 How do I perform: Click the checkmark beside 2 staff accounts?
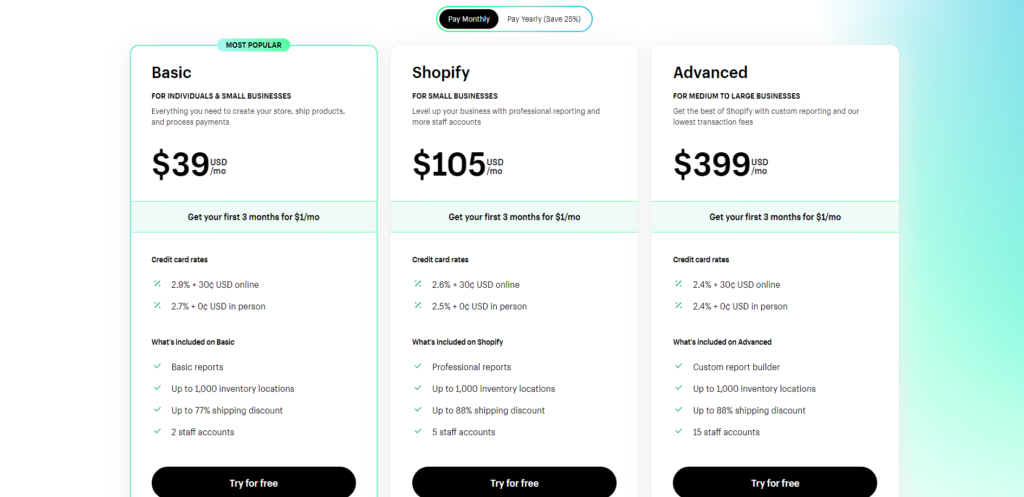tap(157, 431)
